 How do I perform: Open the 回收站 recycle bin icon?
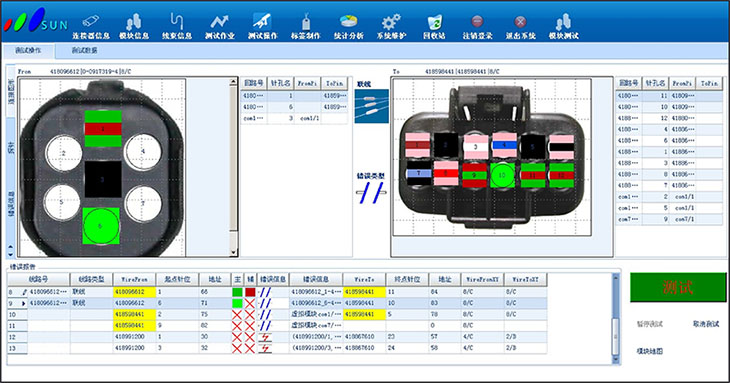pos(434,27)
